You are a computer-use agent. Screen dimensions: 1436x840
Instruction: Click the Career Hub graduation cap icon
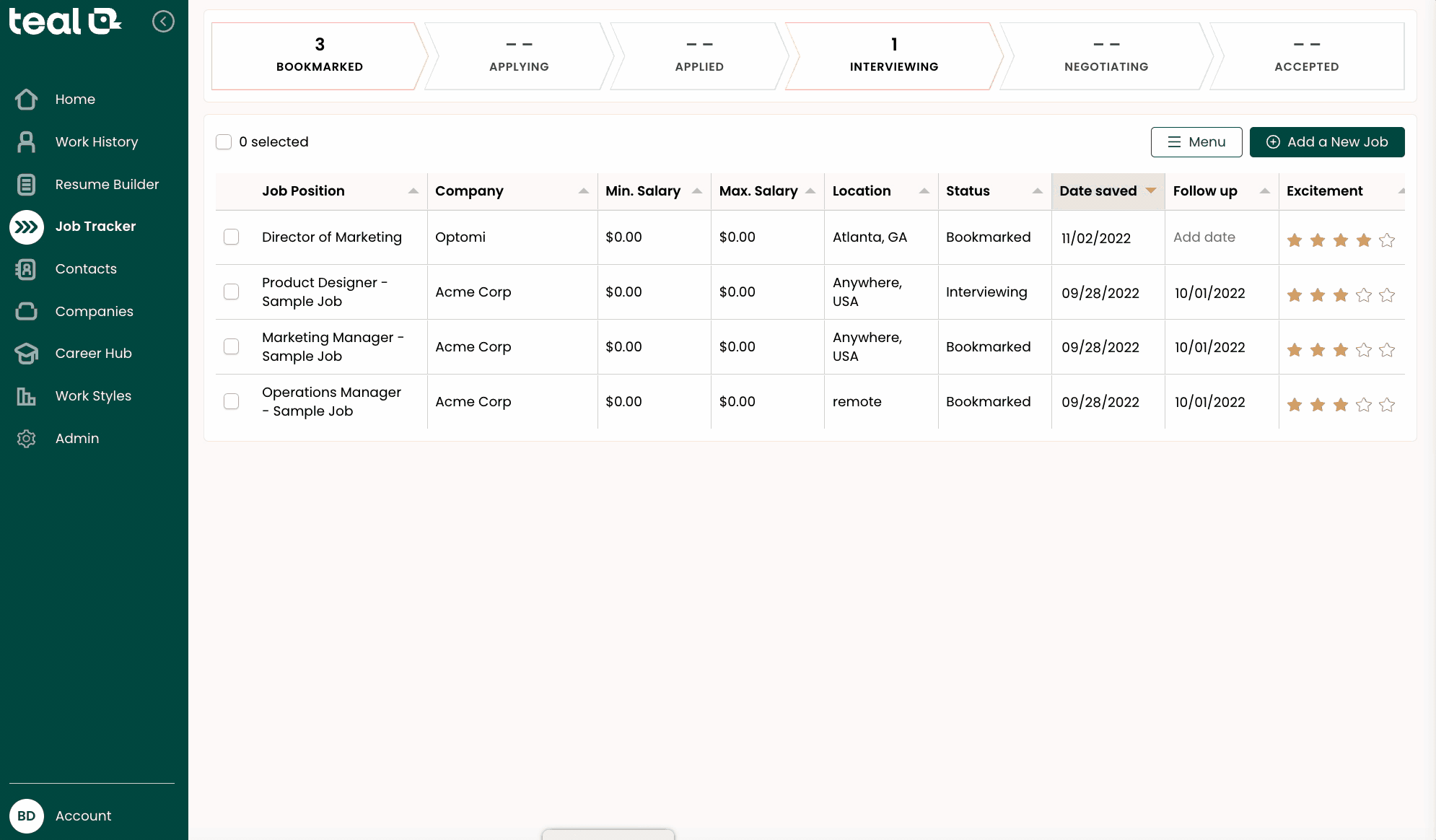[x=27, y=354]
